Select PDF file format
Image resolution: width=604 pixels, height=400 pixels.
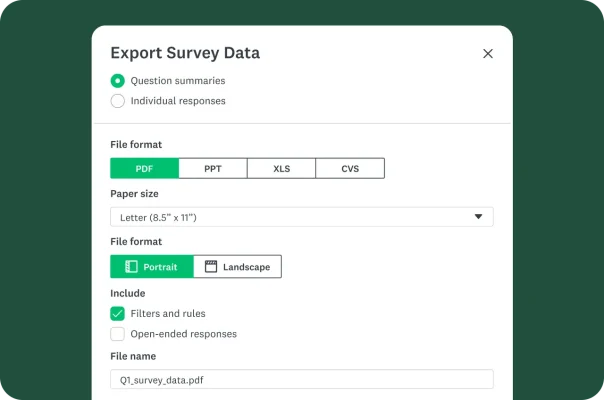click(x=144, y=168)
